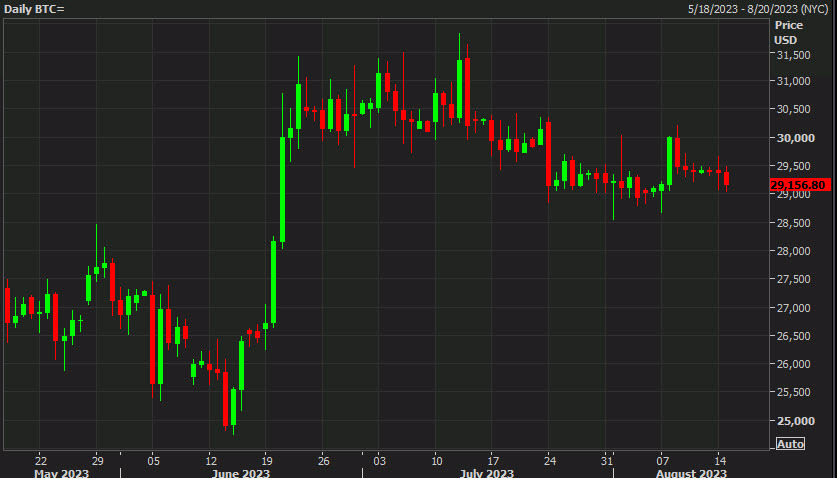Click the 27,500 price axis label
This screenshot has width=837, height=478.
(793, 279)
